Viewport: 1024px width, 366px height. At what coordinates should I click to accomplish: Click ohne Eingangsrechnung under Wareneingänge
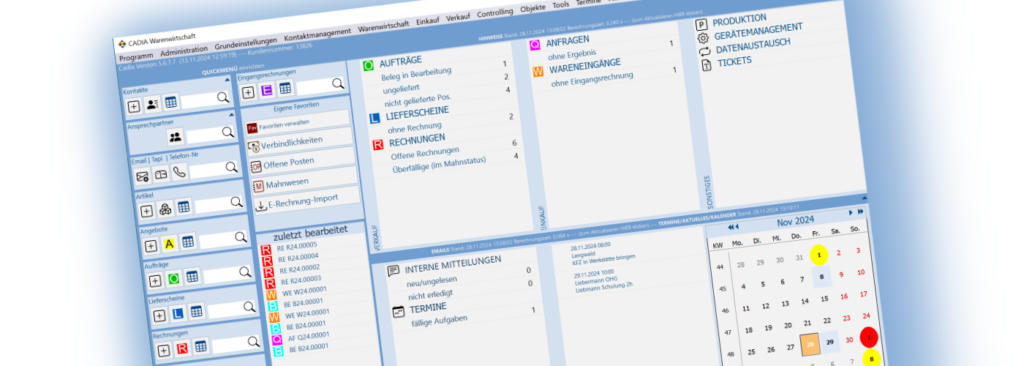[592, 78]
